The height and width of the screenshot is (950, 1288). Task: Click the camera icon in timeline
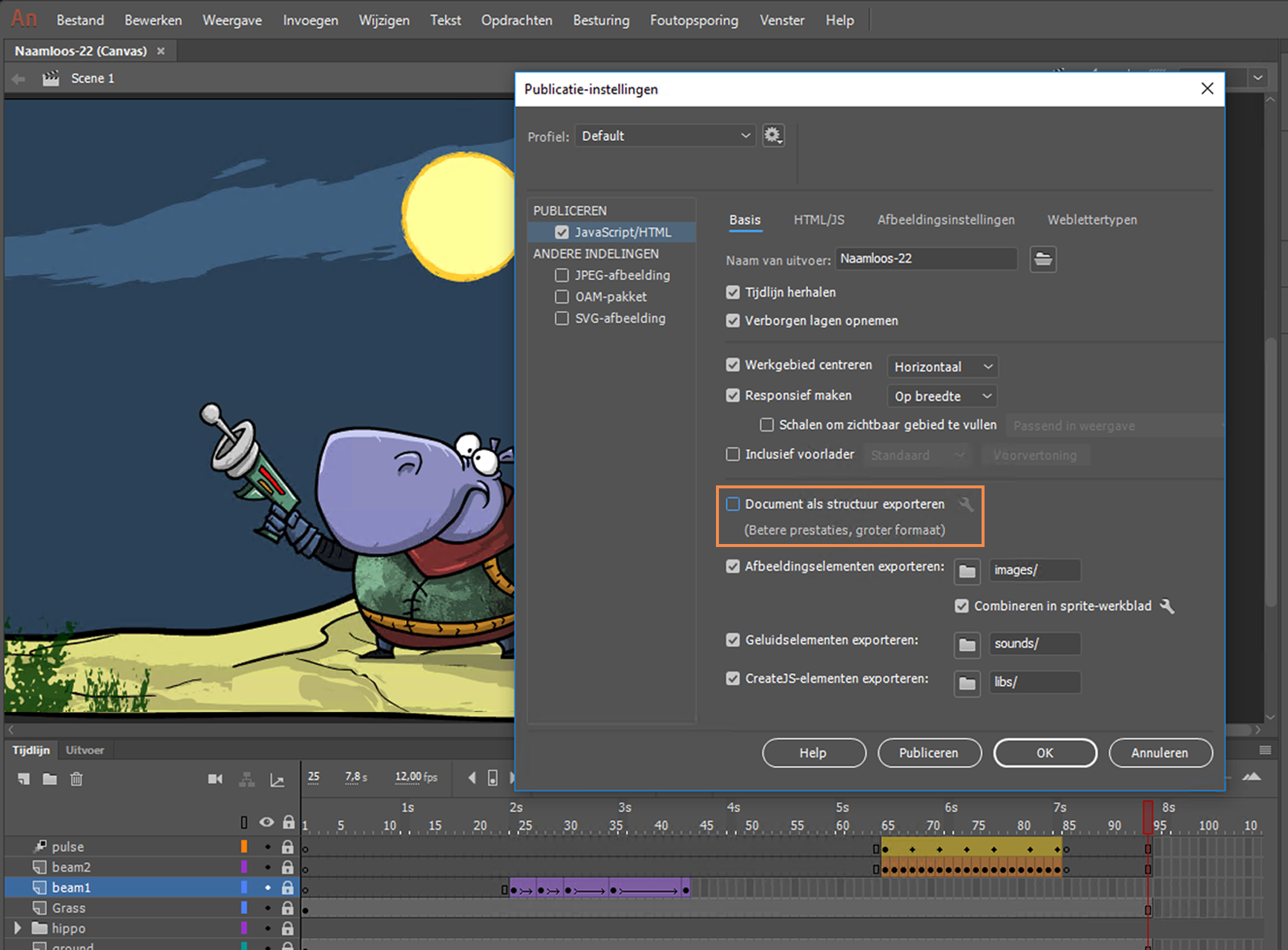[215, 779]
